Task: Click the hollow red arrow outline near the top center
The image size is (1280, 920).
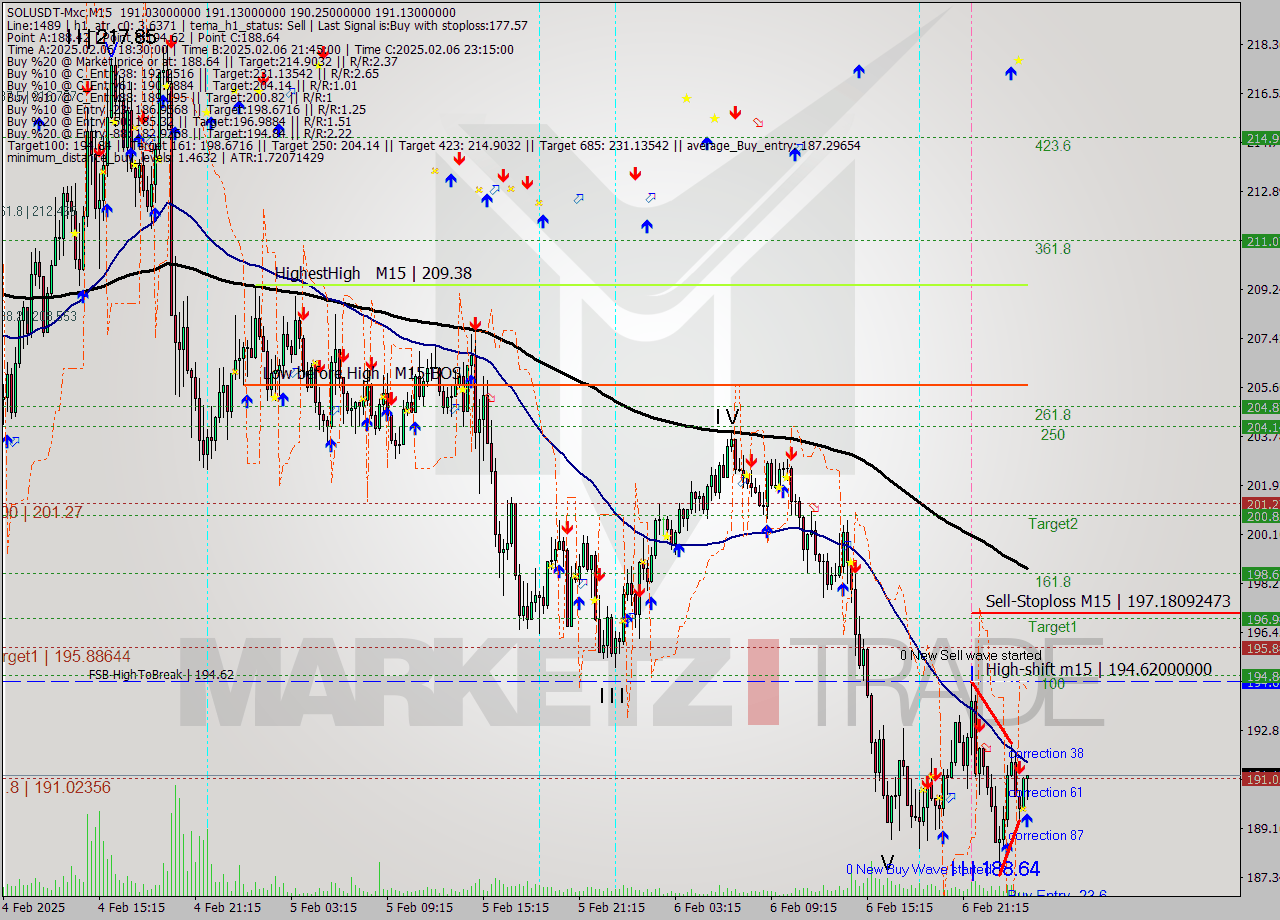Action: pos(757,122)
